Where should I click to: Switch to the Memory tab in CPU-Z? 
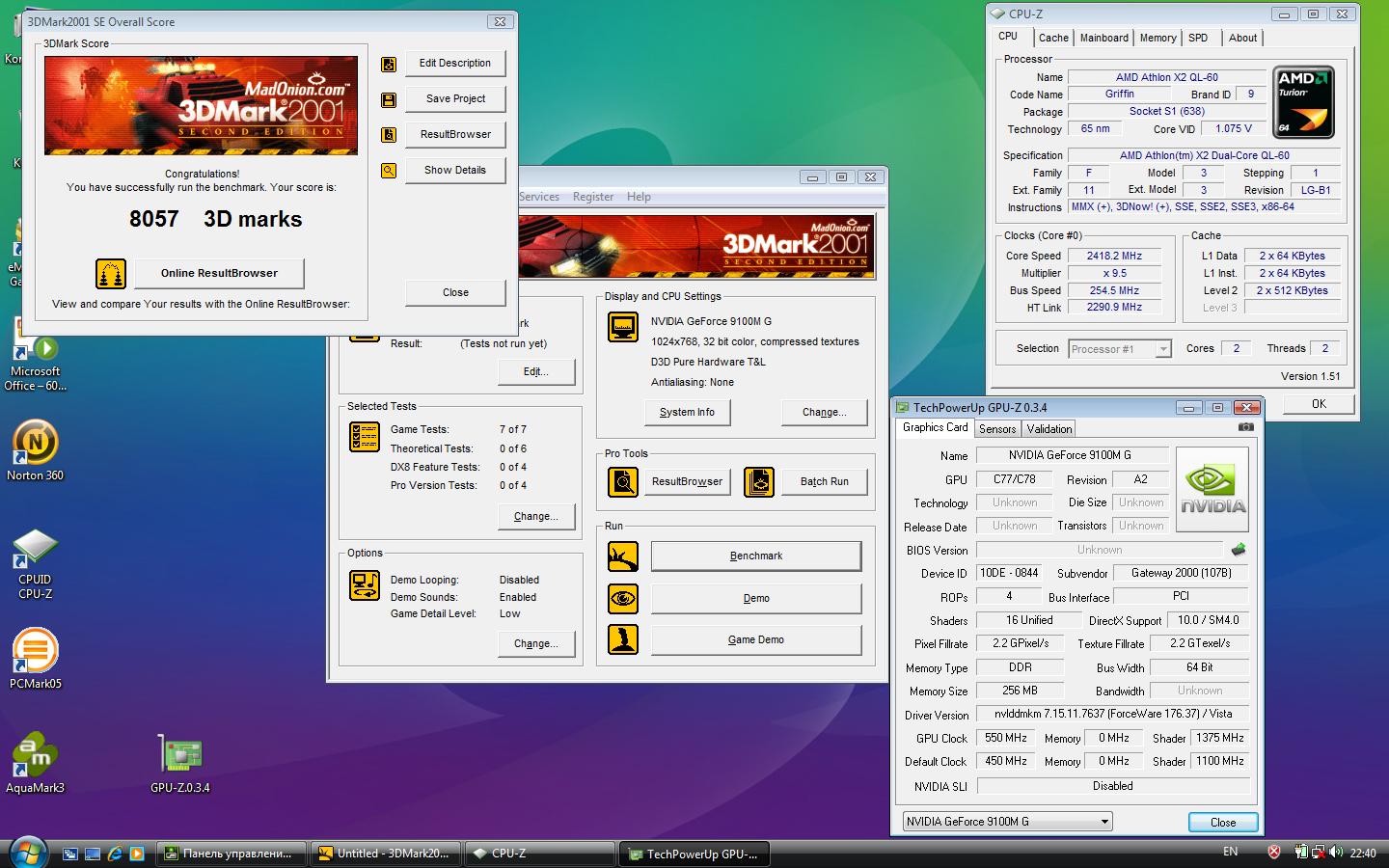tap(1157, 38)
